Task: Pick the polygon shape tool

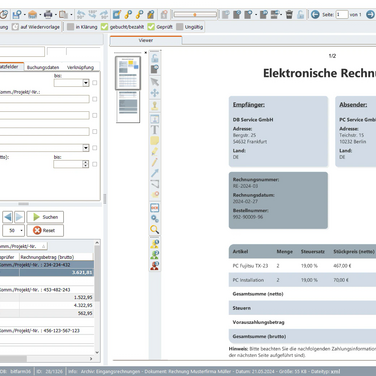Action: tap(155, 184)
